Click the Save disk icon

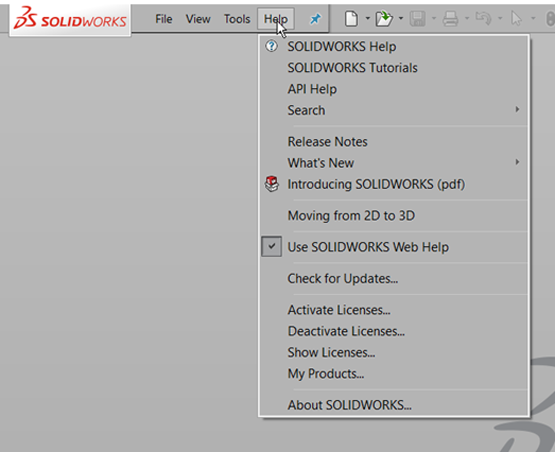417,18
